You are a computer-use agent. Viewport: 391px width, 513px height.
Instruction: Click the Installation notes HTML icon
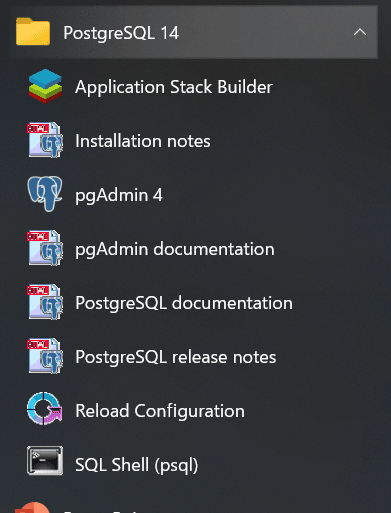(45, 140)
